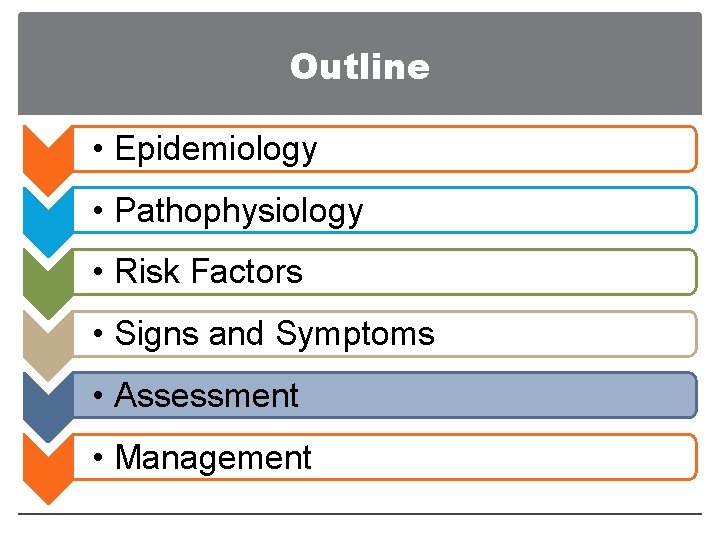Click the Outline slide title
720x540 pixels.
pyautogui.click(x=360, y=67)
